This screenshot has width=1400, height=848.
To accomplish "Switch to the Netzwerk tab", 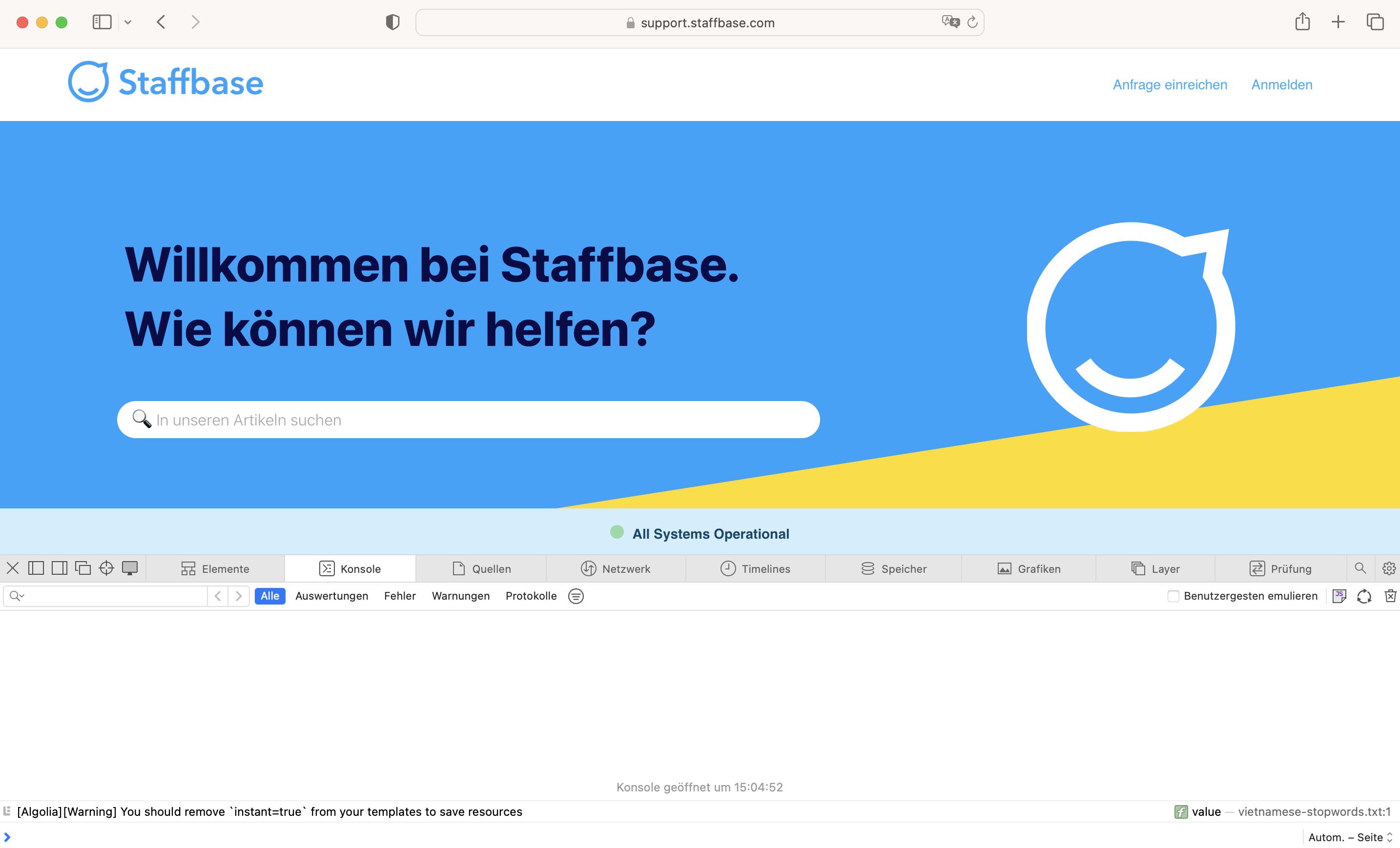I will click(x=616, y=568).
